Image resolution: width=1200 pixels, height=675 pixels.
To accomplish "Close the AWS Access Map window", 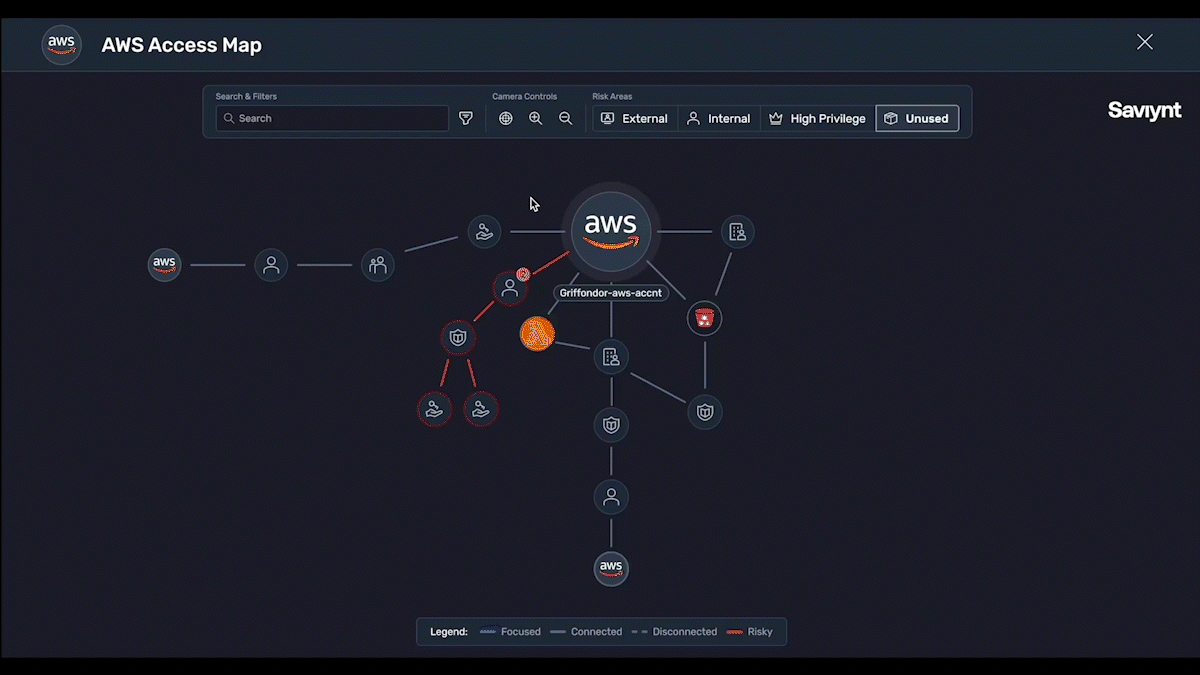I will pos(1145,42).
